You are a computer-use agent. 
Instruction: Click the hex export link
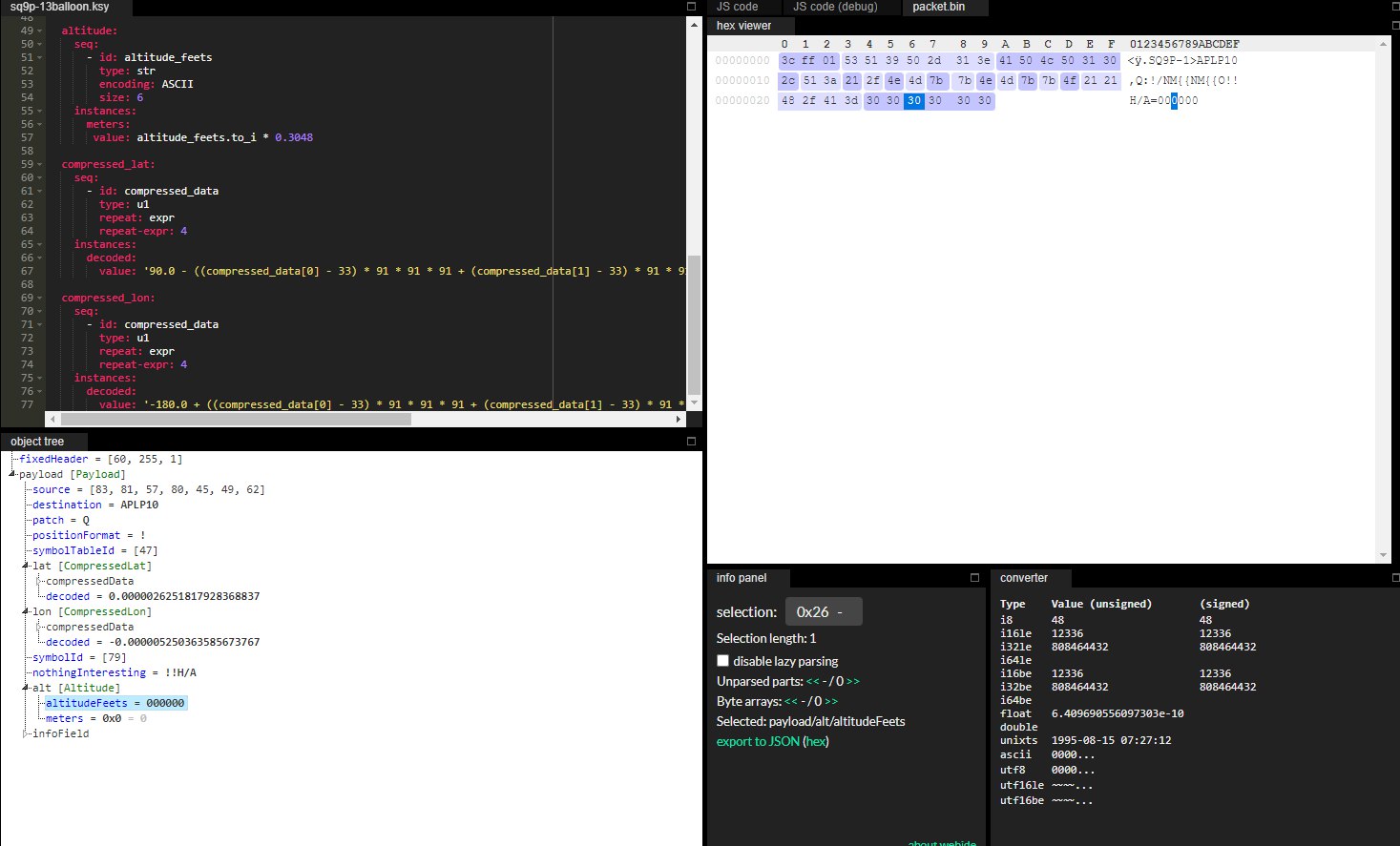click(816, 742)
